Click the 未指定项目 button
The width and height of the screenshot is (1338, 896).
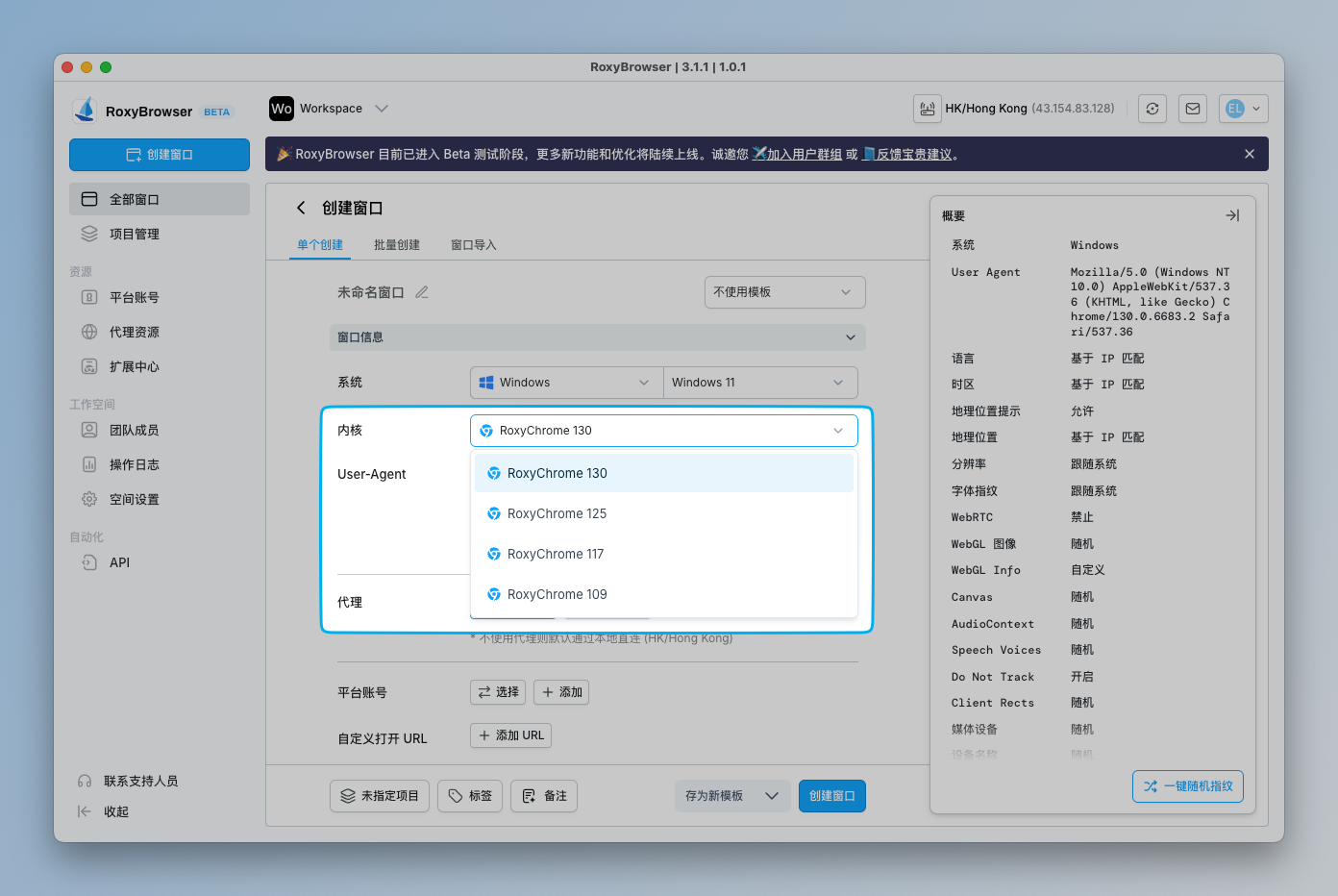tap(380, 796)
